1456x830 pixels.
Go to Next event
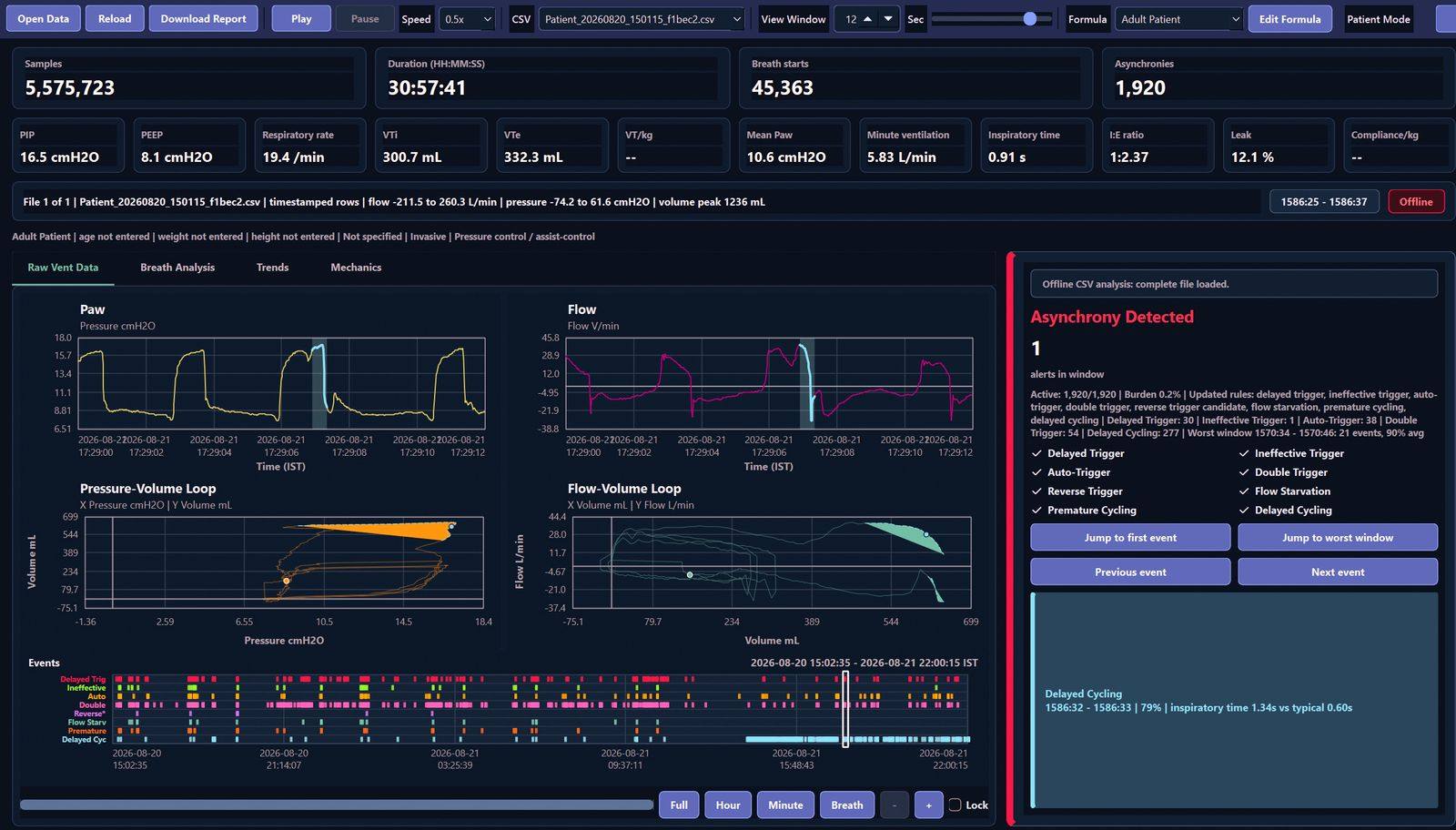(1338, 572)
